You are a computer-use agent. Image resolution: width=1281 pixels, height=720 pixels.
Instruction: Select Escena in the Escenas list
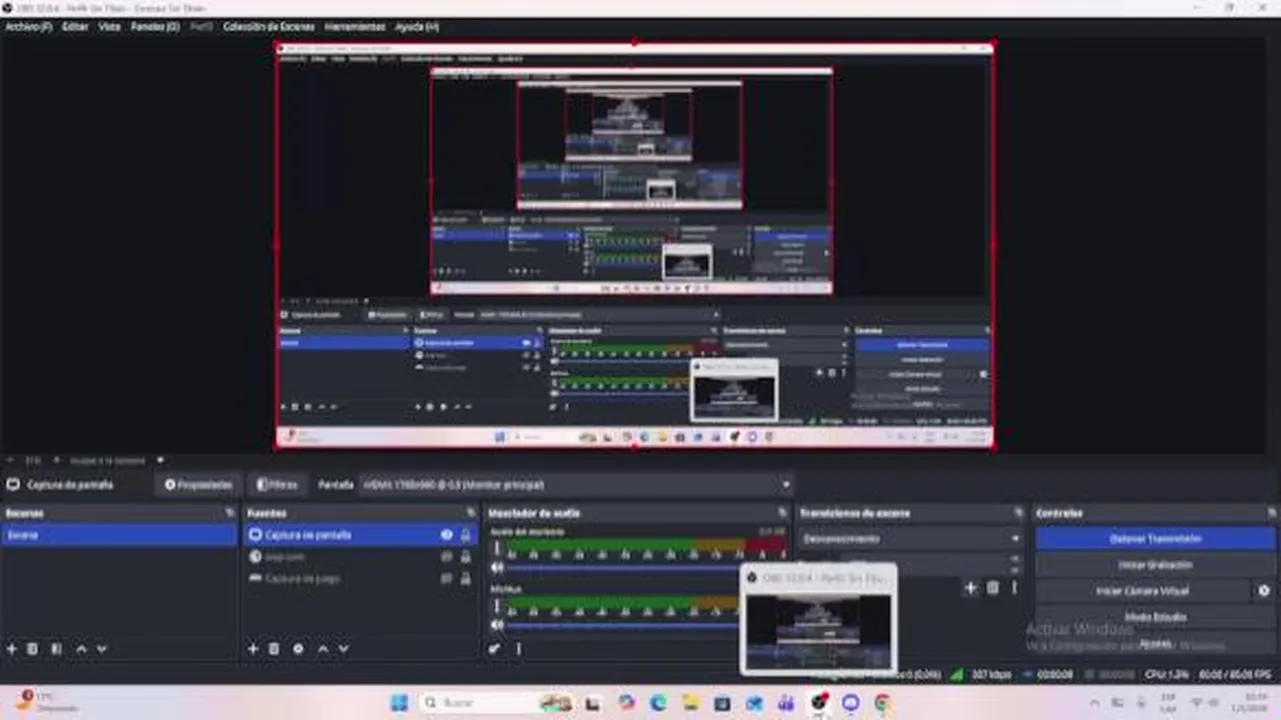[119, 535]
